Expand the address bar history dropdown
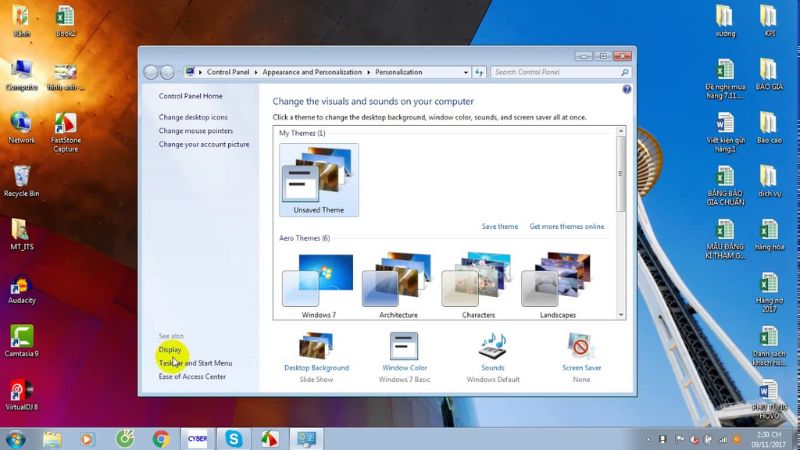Viewport: 800px width, 450px height. pos(465,72)
